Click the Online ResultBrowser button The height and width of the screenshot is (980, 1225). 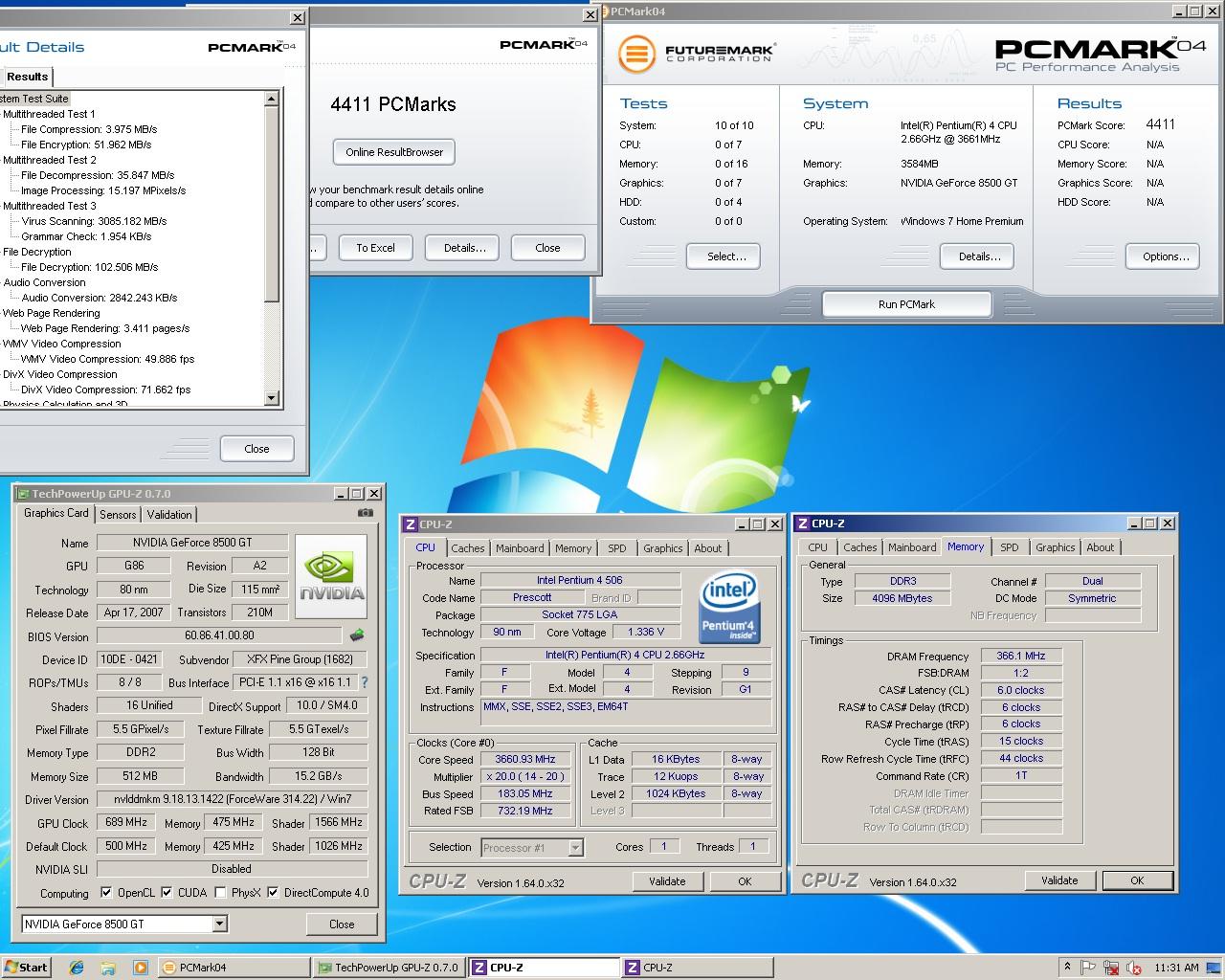[394, 152]
